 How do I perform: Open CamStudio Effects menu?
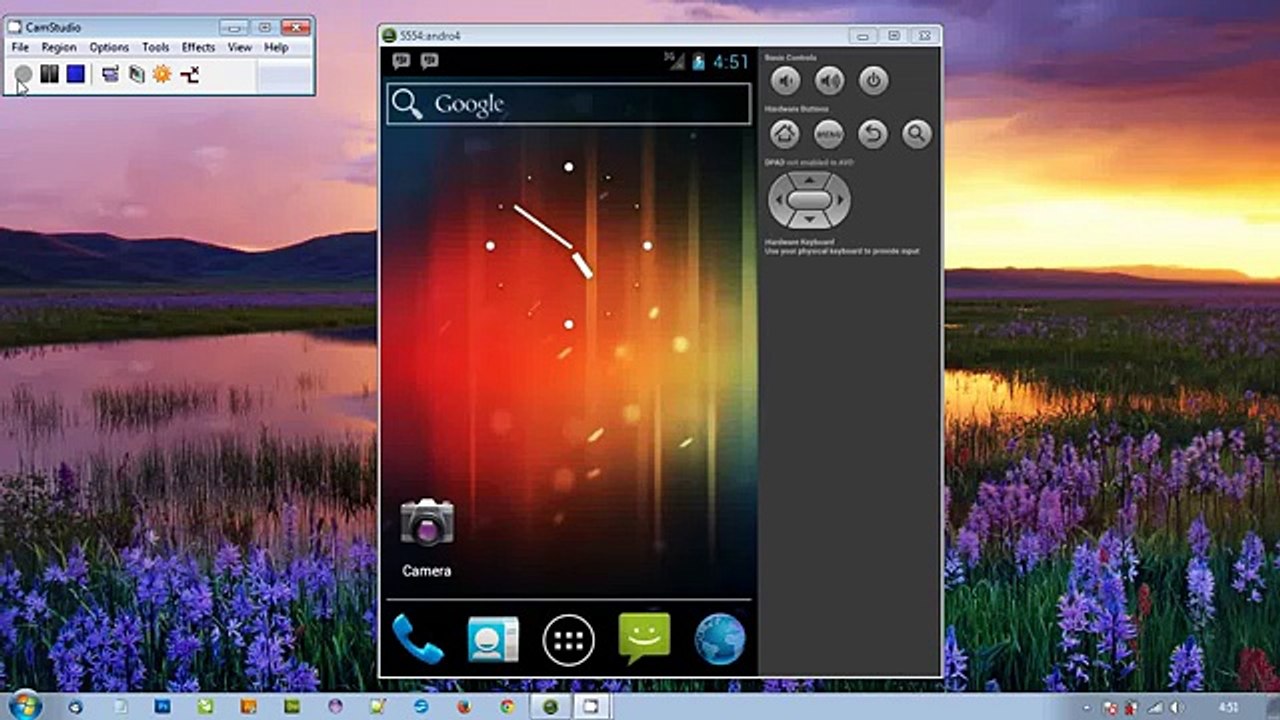(198, 47)
